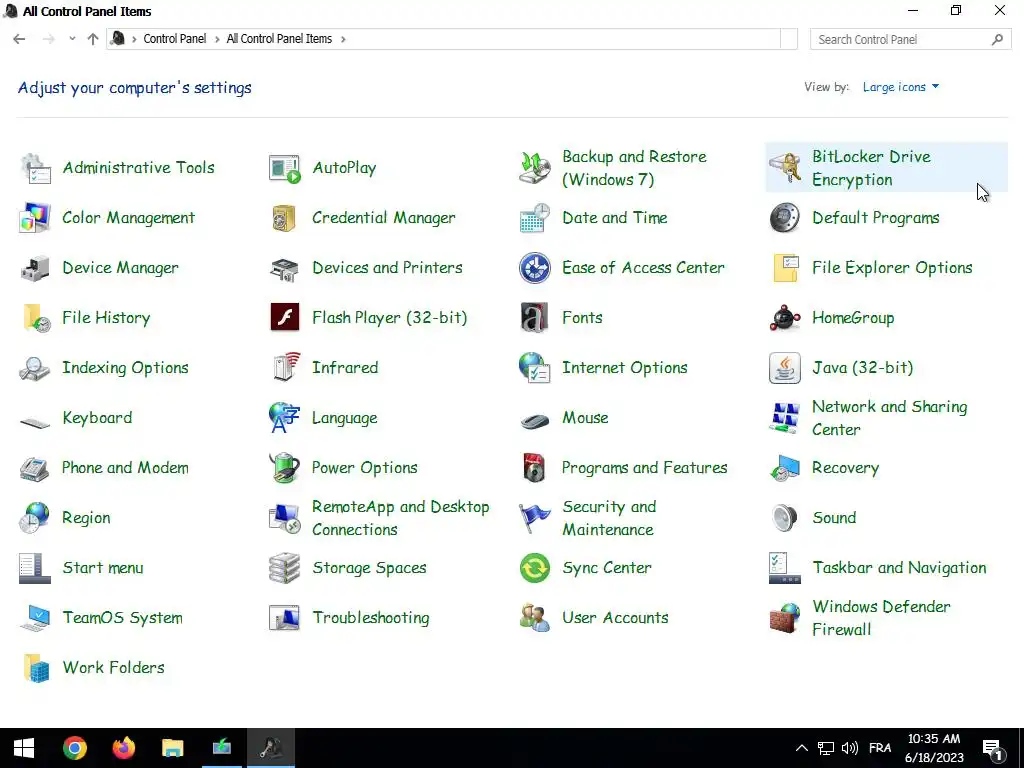Click the taskbar volume icon

click(x=850, y=748)
